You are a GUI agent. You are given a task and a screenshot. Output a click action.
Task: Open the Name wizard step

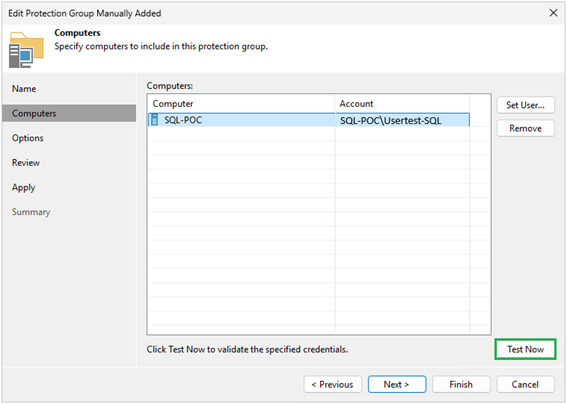24,89
